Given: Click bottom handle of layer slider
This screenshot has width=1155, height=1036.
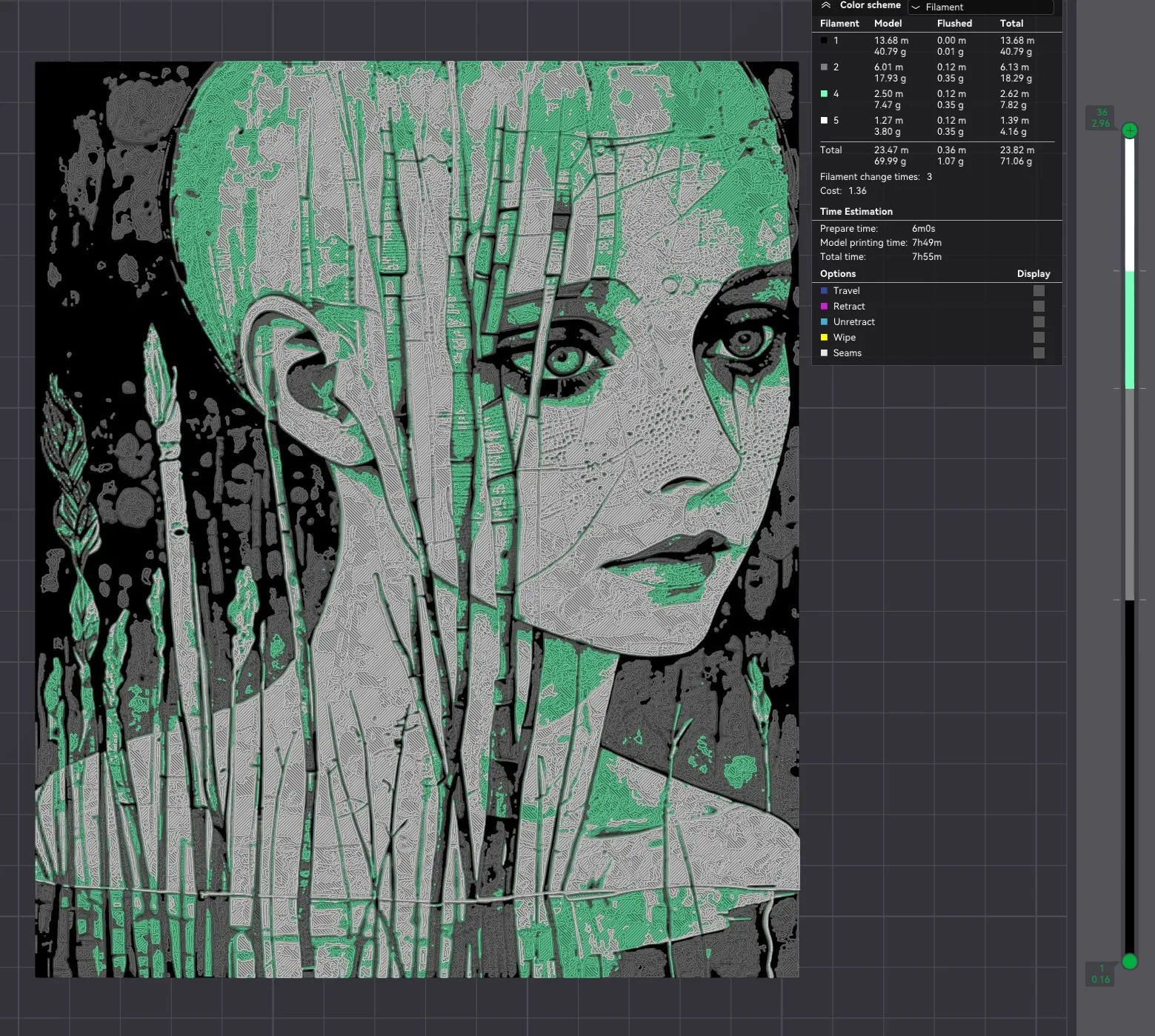Looking at the screenshot, I should (x=1129, y=961).
